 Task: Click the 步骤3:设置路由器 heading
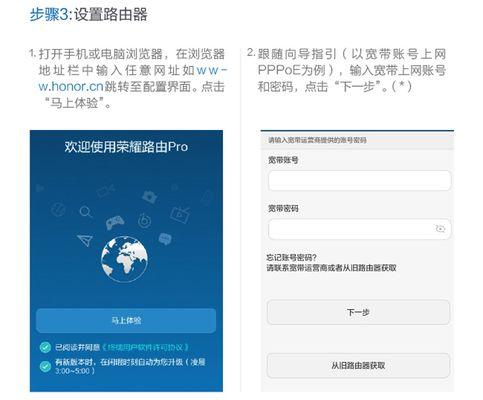coord(88,15)
